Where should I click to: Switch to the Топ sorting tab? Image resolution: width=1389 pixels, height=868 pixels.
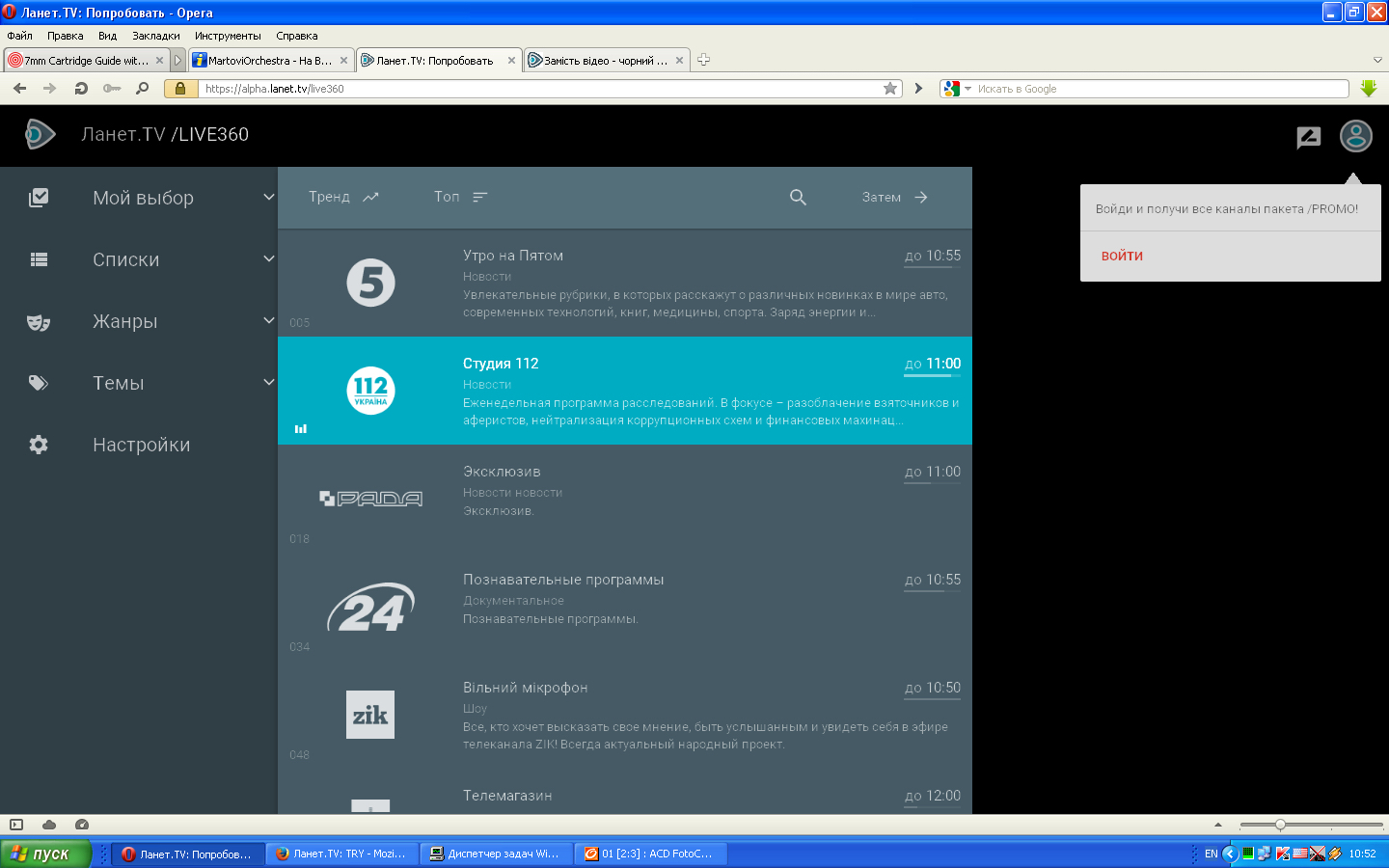point(460,197)
